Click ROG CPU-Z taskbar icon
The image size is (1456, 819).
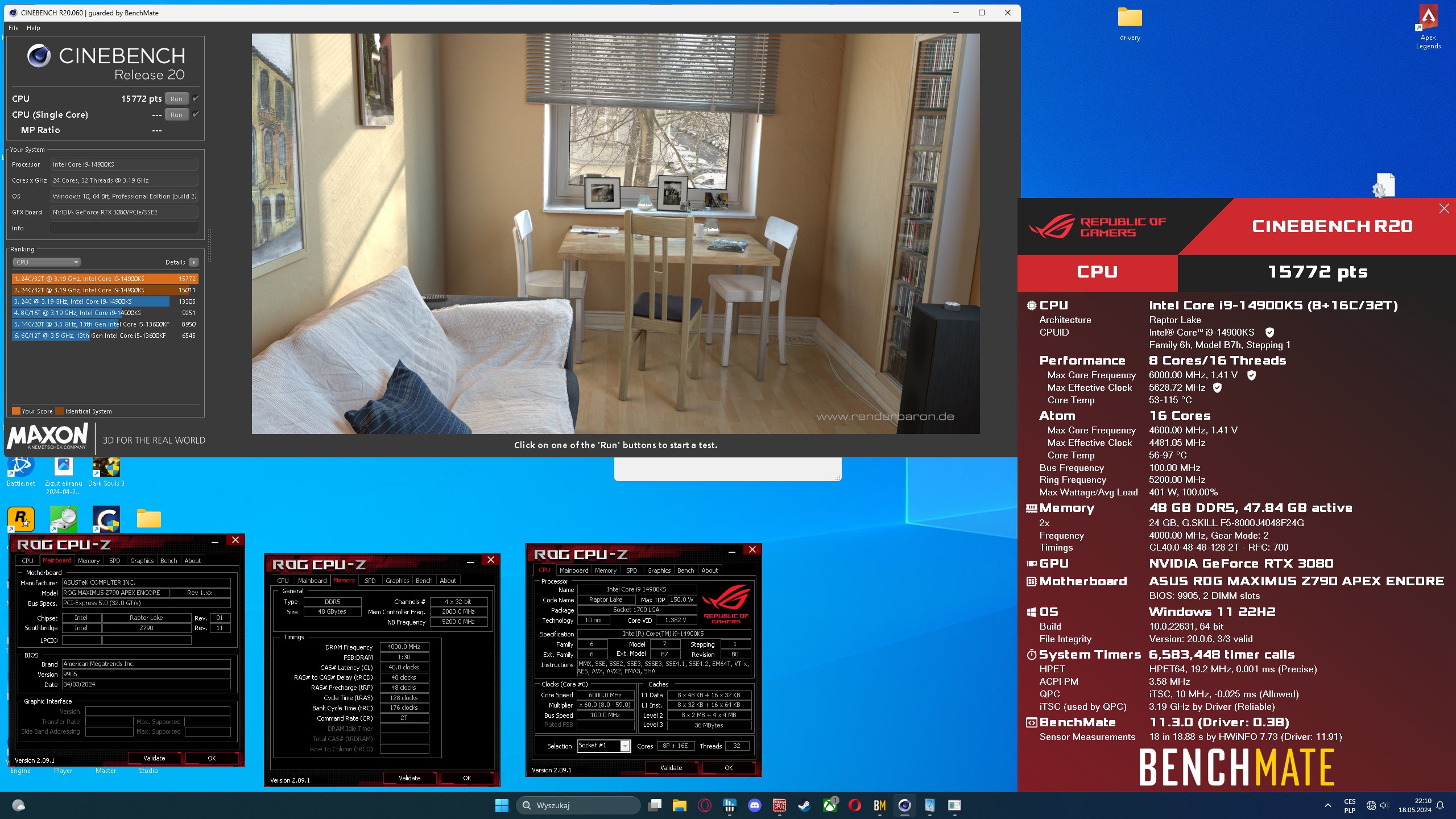[780, 805]
